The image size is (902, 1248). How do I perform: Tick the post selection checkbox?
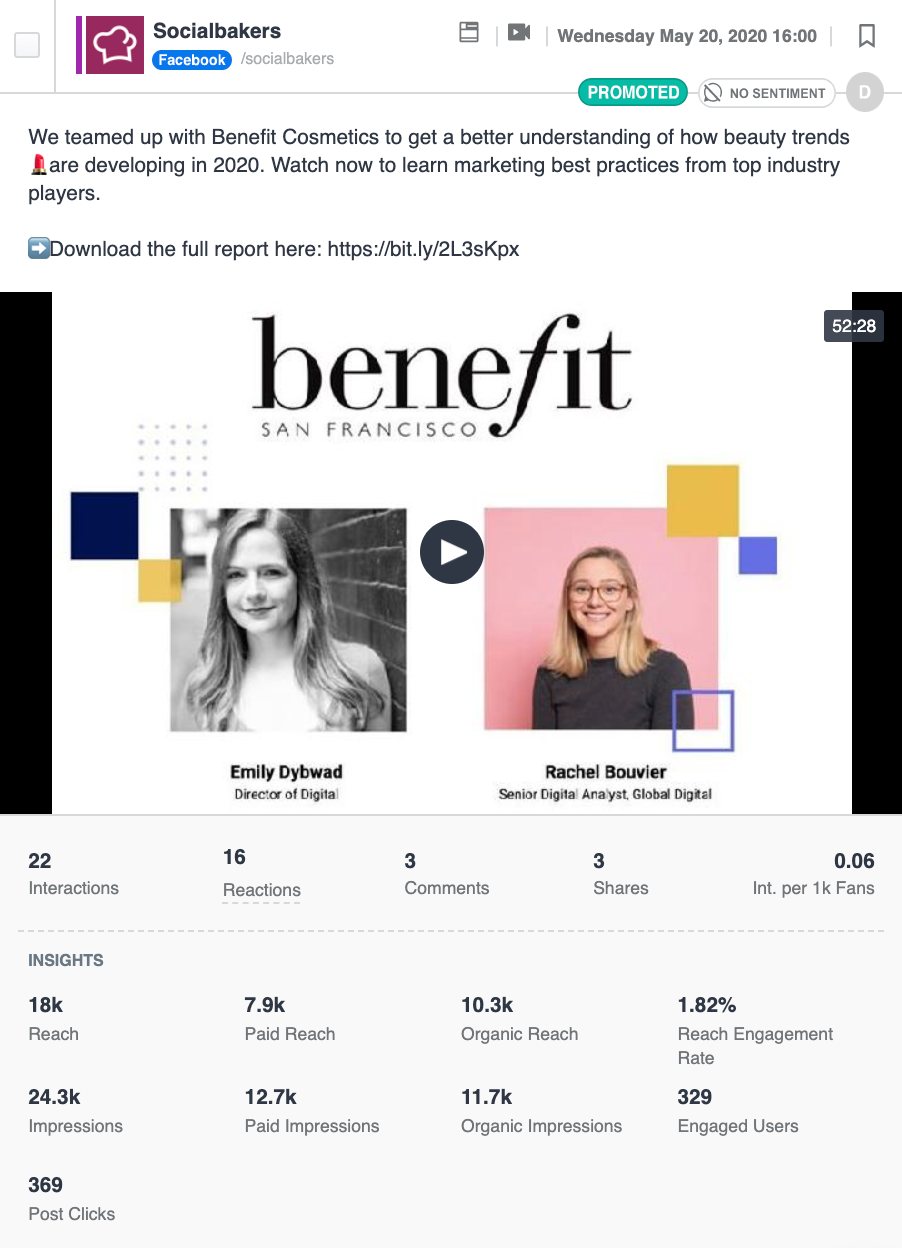(27, 45)
